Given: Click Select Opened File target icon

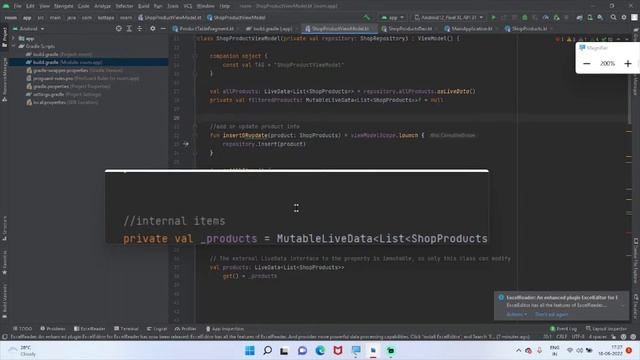Looking at the screenshot, I should tap(118, 29).
